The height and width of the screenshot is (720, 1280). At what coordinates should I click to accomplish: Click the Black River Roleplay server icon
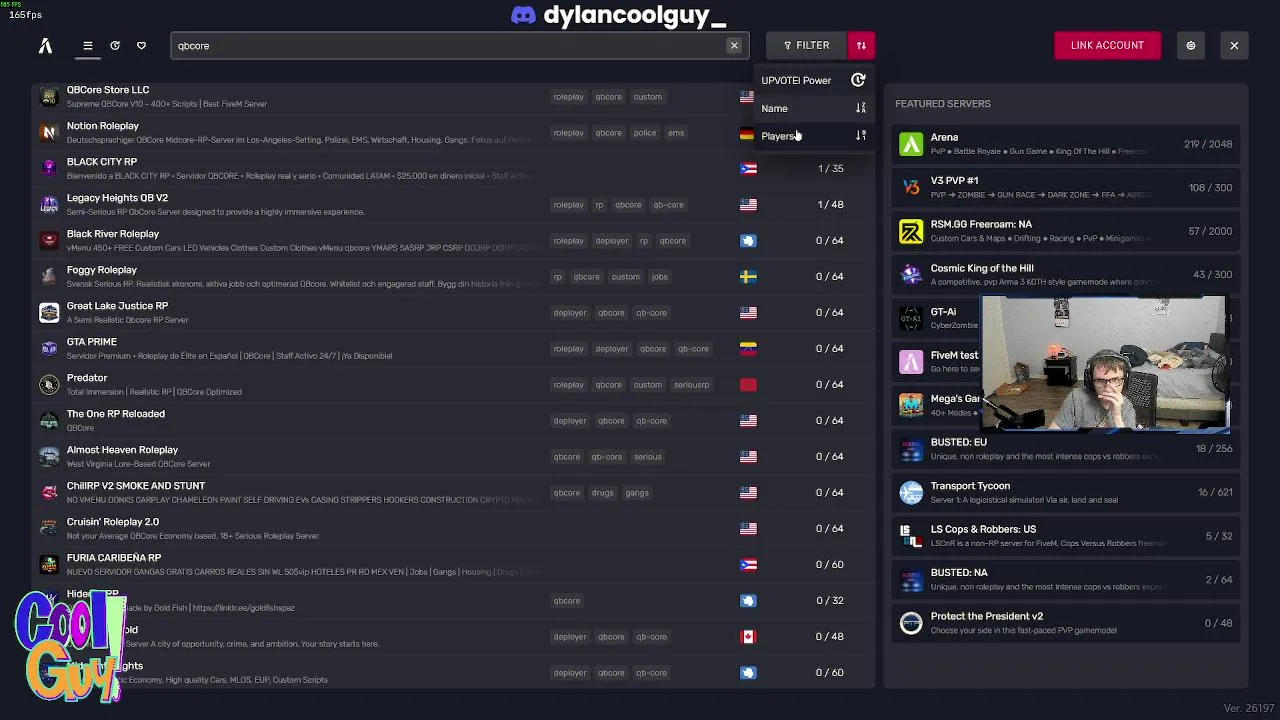click(49, 241)
